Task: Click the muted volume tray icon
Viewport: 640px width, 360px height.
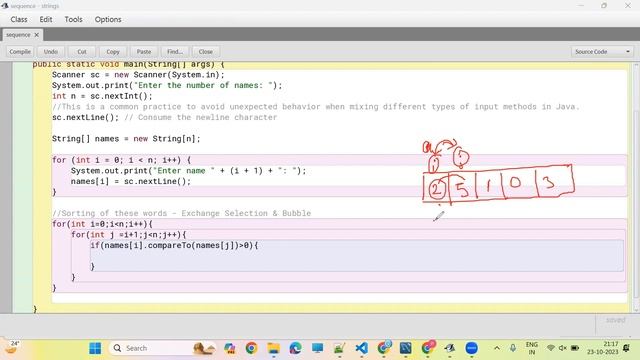Action: (563, 348)
